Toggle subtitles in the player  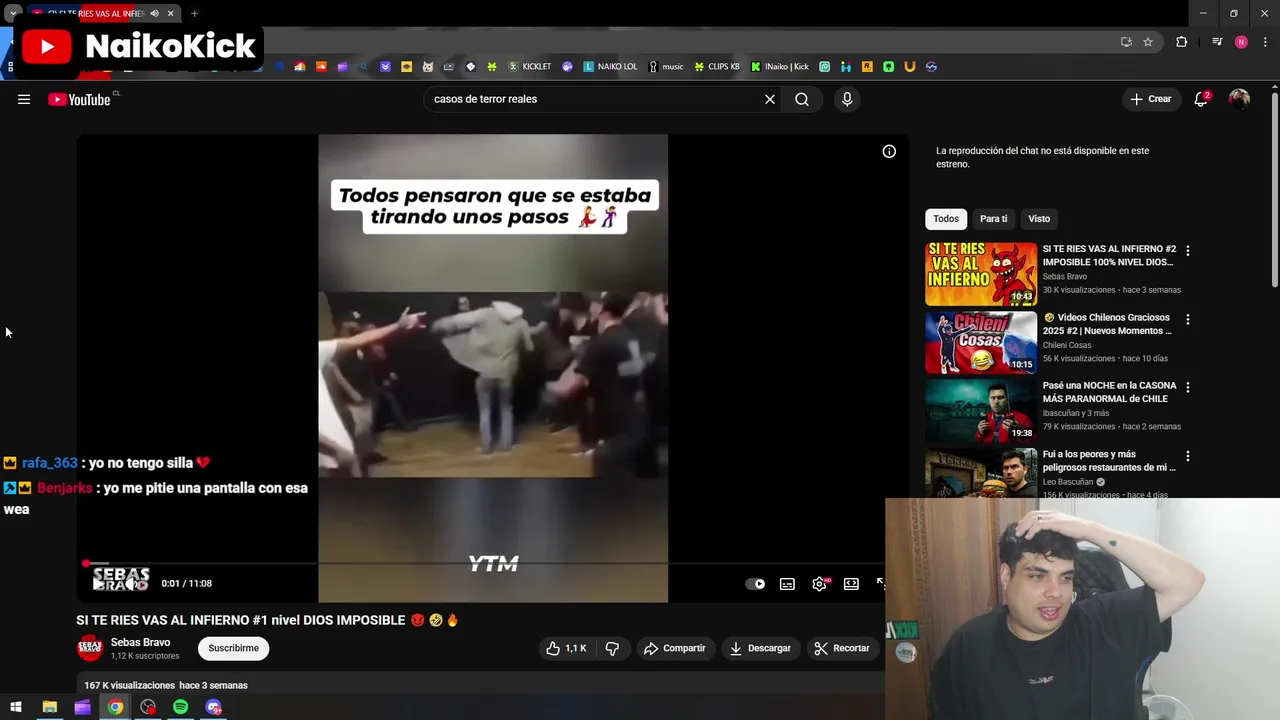[787, 584]
